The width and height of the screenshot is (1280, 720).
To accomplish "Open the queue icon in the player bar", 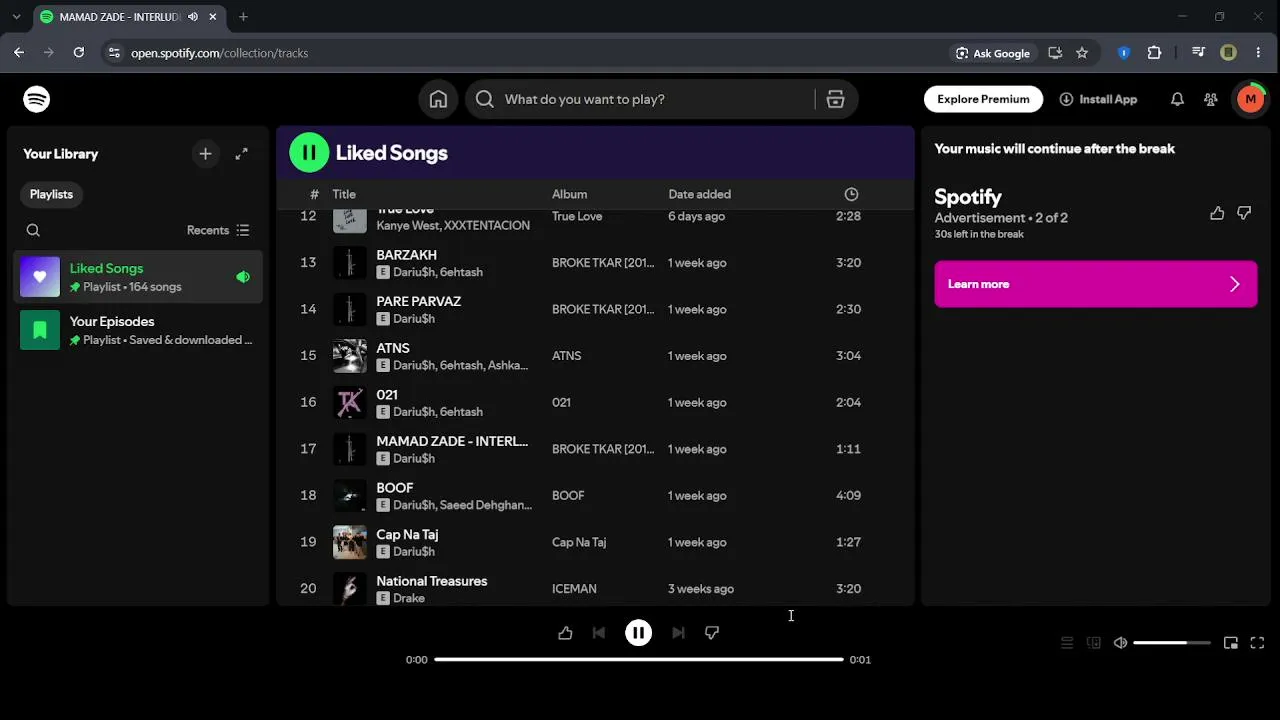I will coord(1067,643).
